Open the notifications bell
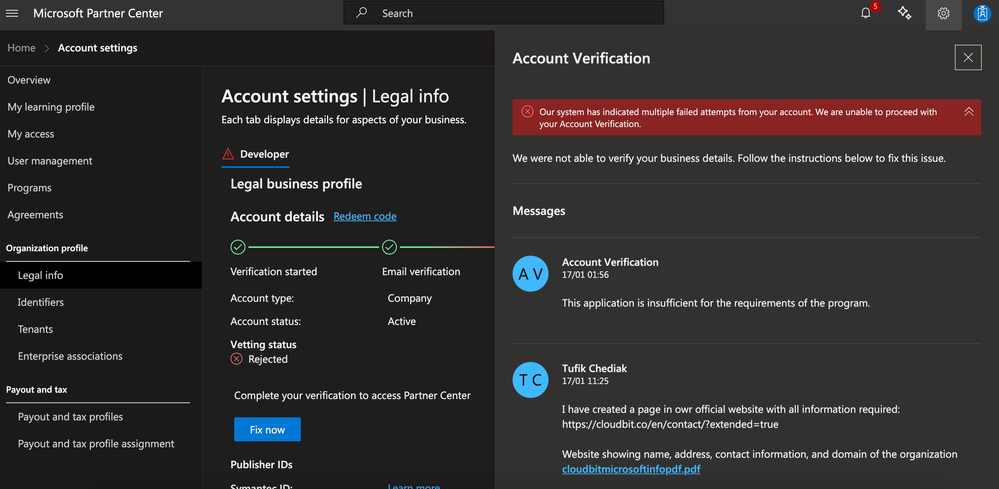 pyautogui.click(x=865, y=13)
